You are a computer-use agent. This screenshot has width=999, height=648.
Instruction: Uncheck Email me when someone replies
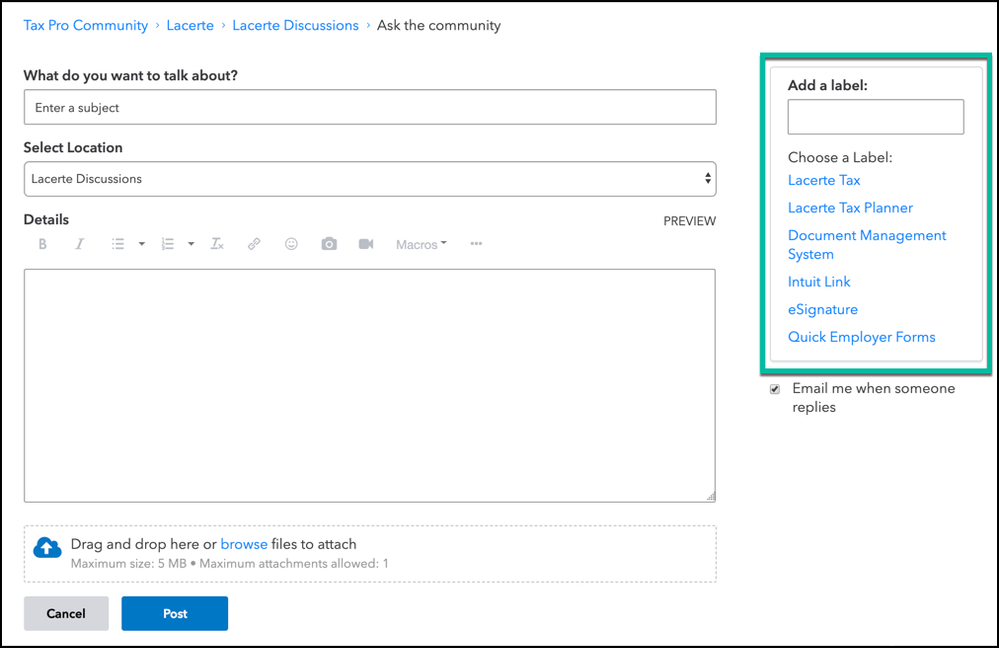pos(774,389)
